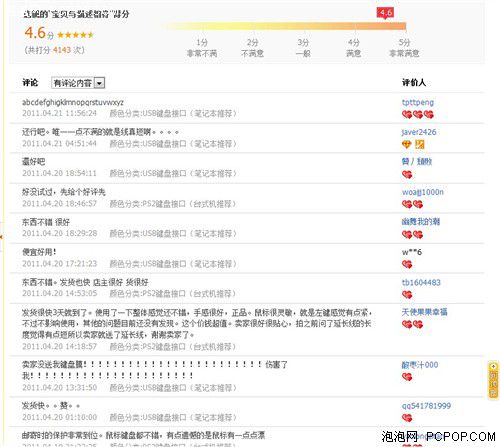Click the diamond badge icon under javer2426
The width and height of the screenshot is (500, 447).
[407, 144]
